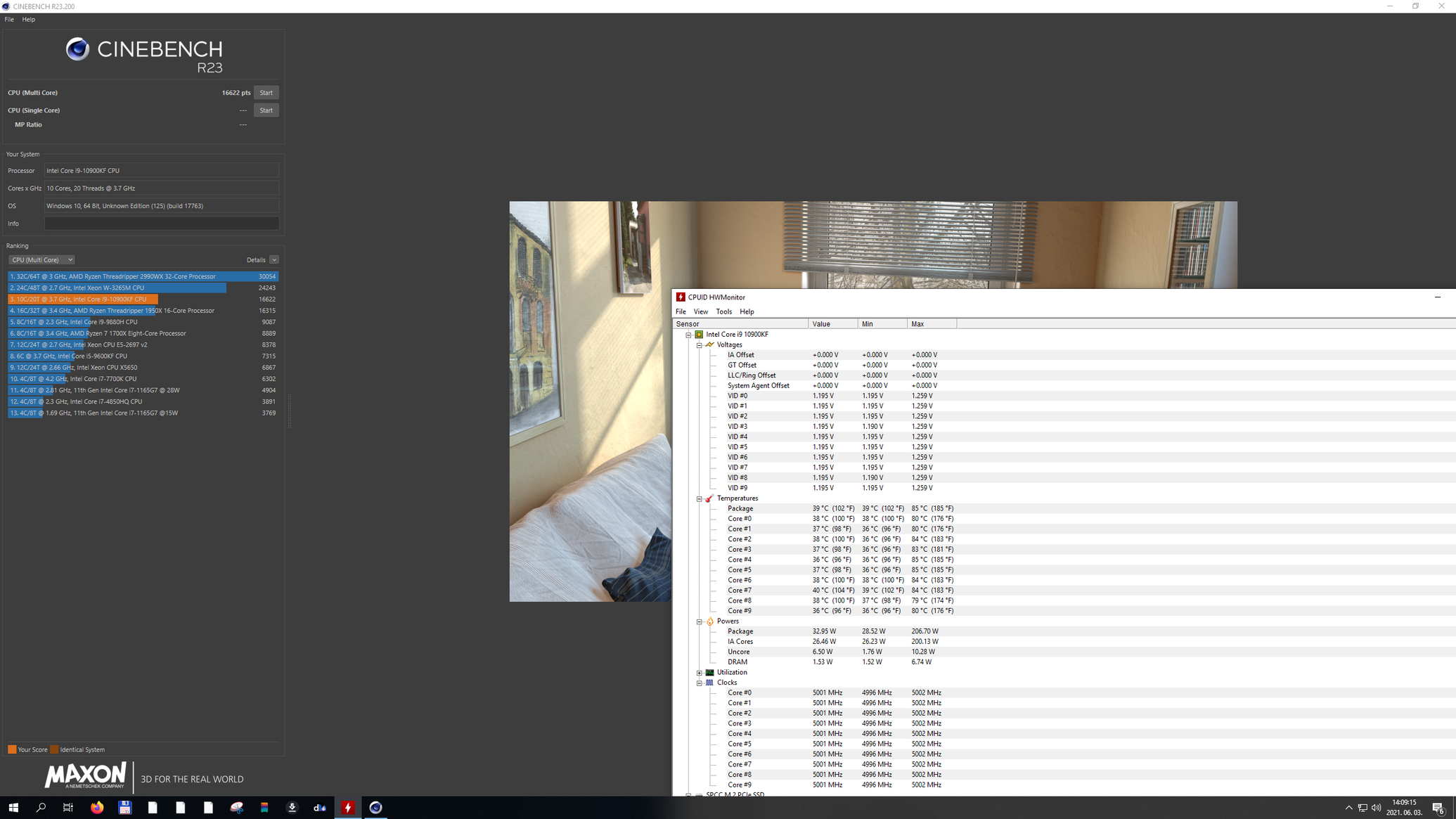Click the Intel Core i9 10900KF chip icon
Screen dimensions: 1456x819
tap(699, 335)
